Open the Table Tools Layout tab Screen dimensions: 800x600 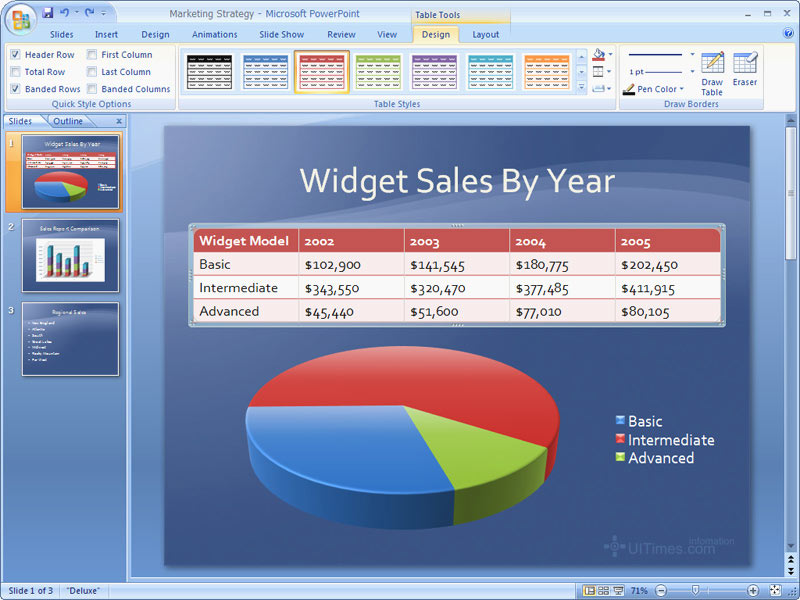click(x=485, y=34)
